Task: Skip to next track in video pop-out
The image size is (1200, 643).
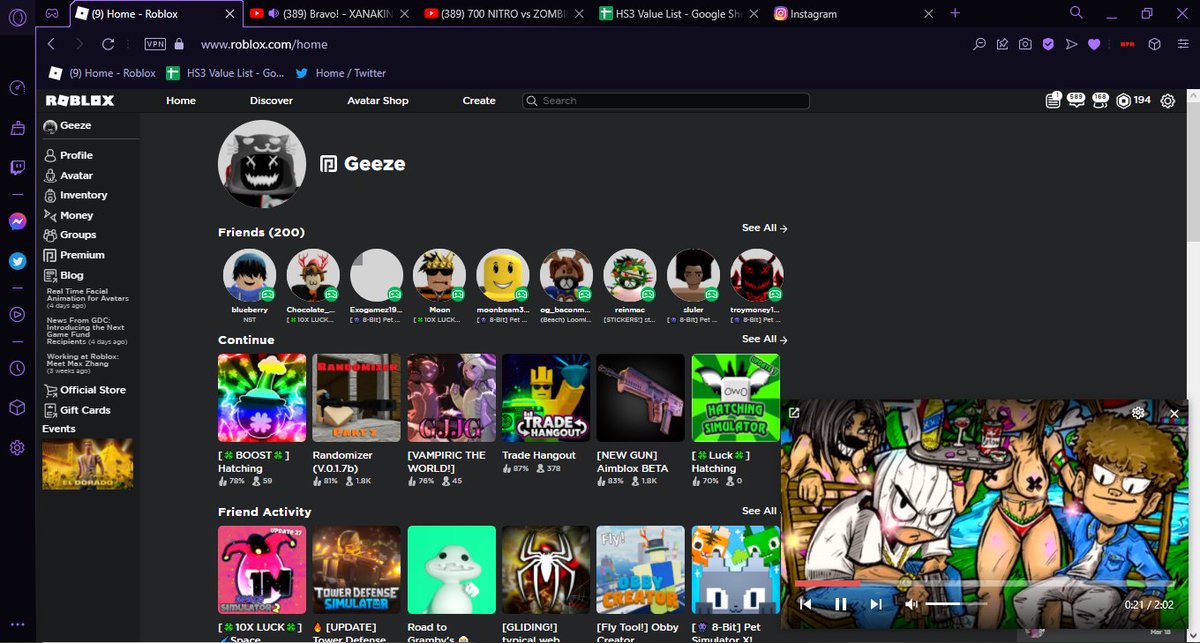Action: click(876, 604)
